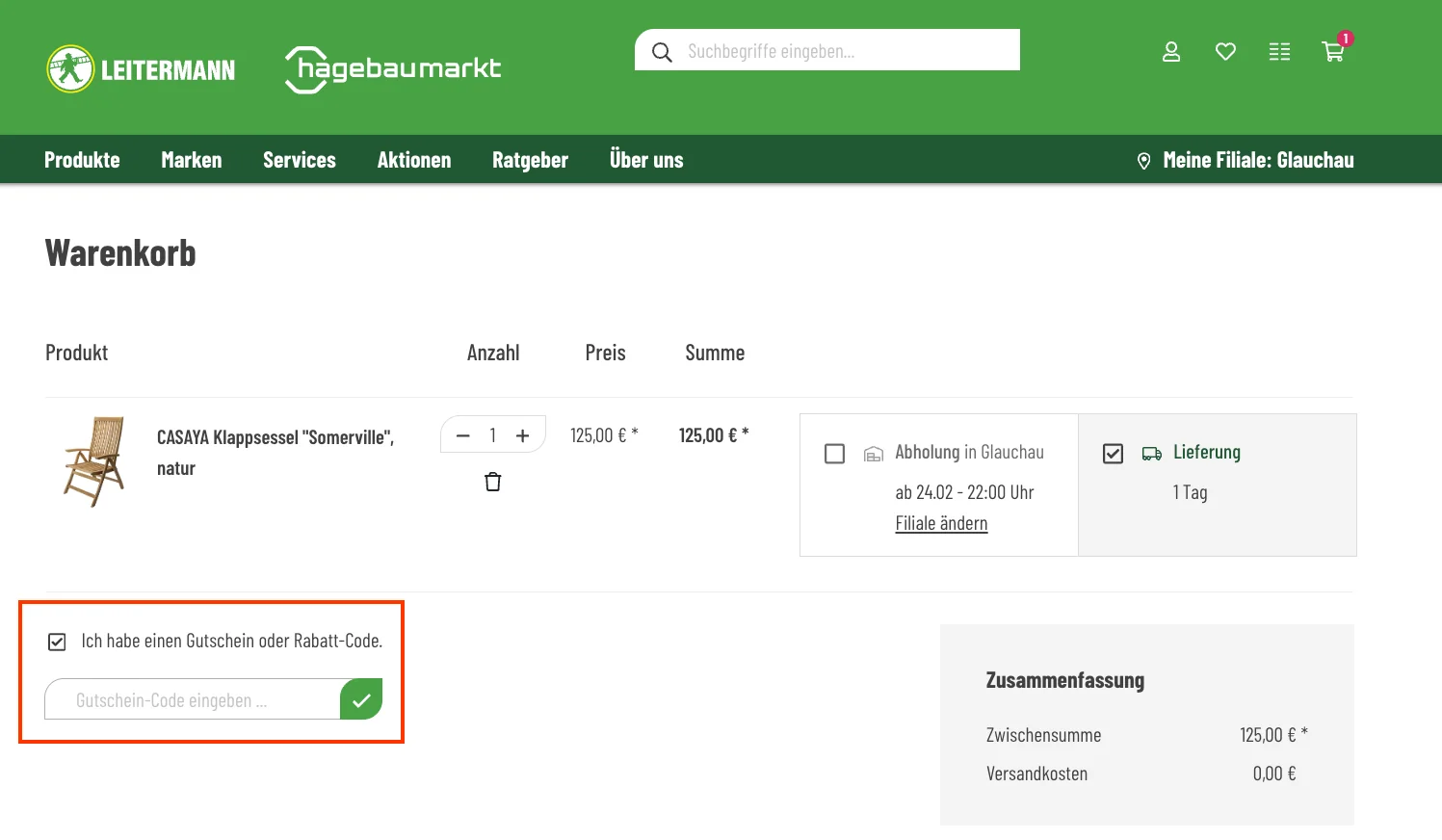Screen dimensions: 1442x840
Task: Select the Ratgeber menu item
Action: coord(529,159)
